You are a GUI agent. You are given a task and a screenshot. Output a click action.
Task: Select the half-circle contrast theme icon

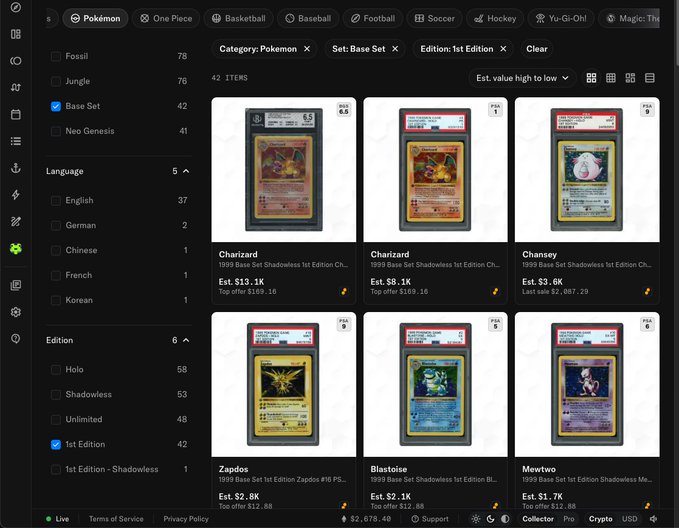[x=505, y=519]
